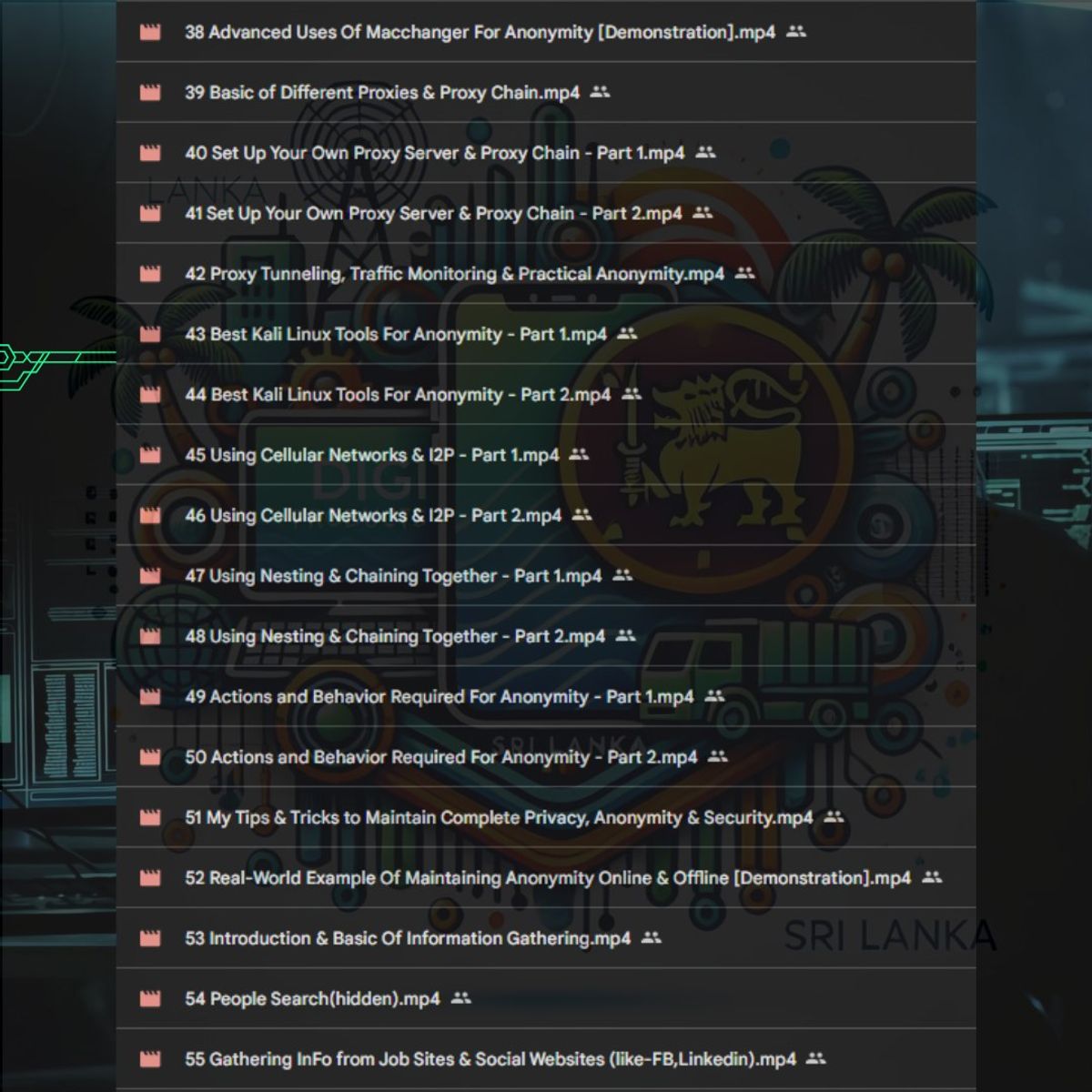The height and width of the screenshot is (1092, 1092).
Task: Open 46 Using Cellular Networks & I2P Part 2
Action: (373, 516)
